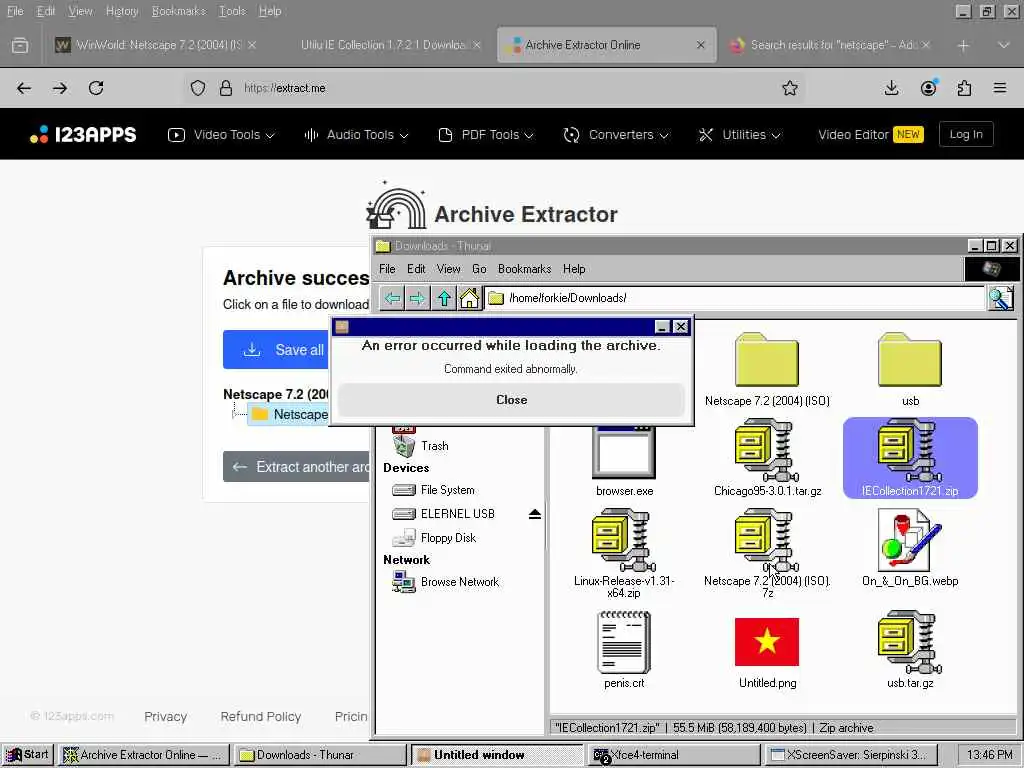The width and height of the screenshot is (1024, 768).
Task: Open home folder via Thunar toolbar
Action: click(x=470, y=298)
